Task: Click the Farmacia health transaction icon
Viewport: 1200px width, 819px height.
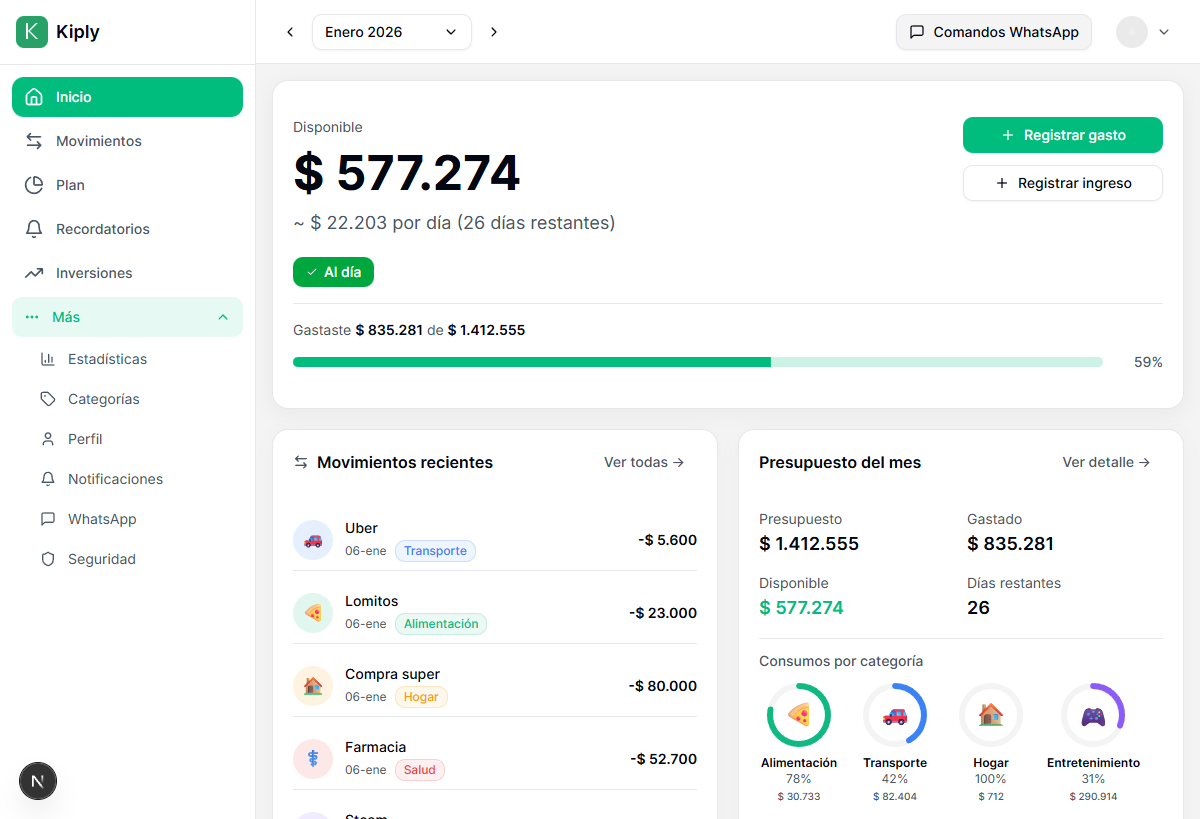Action: pyautogui.click(x=313, y=759)
